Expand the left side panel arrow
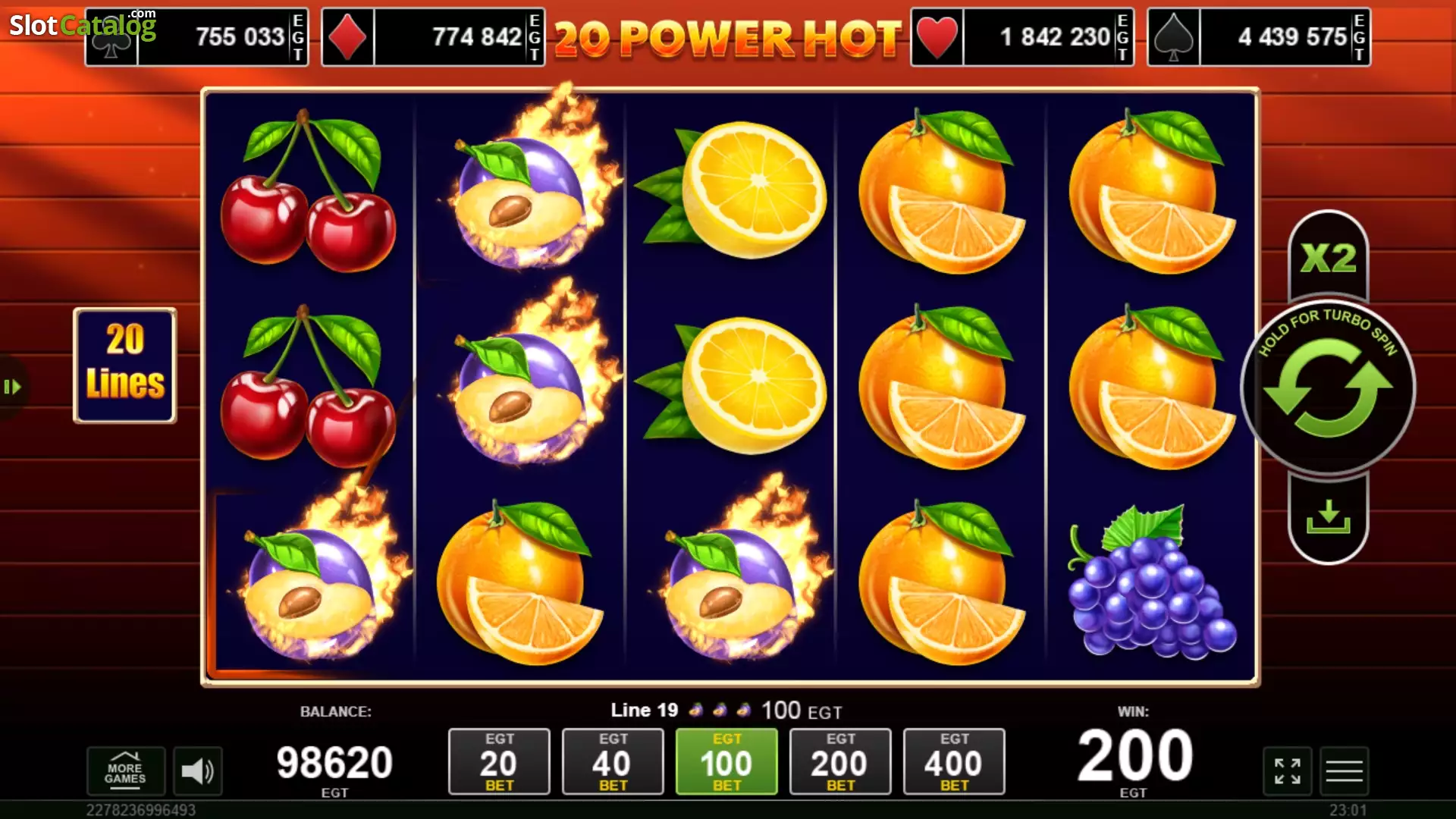Screen dimensions: 1456x819 click(12, 388)
